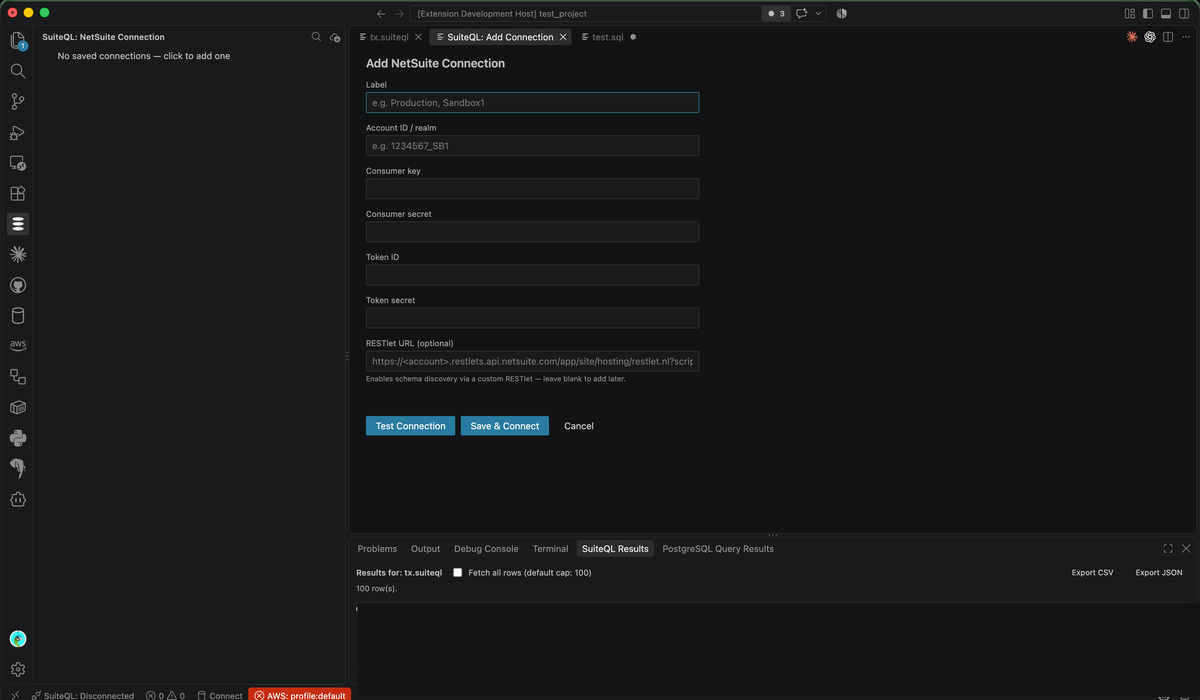Click the orange Claude icon in editor toolbar

(x=1132, y=37)
